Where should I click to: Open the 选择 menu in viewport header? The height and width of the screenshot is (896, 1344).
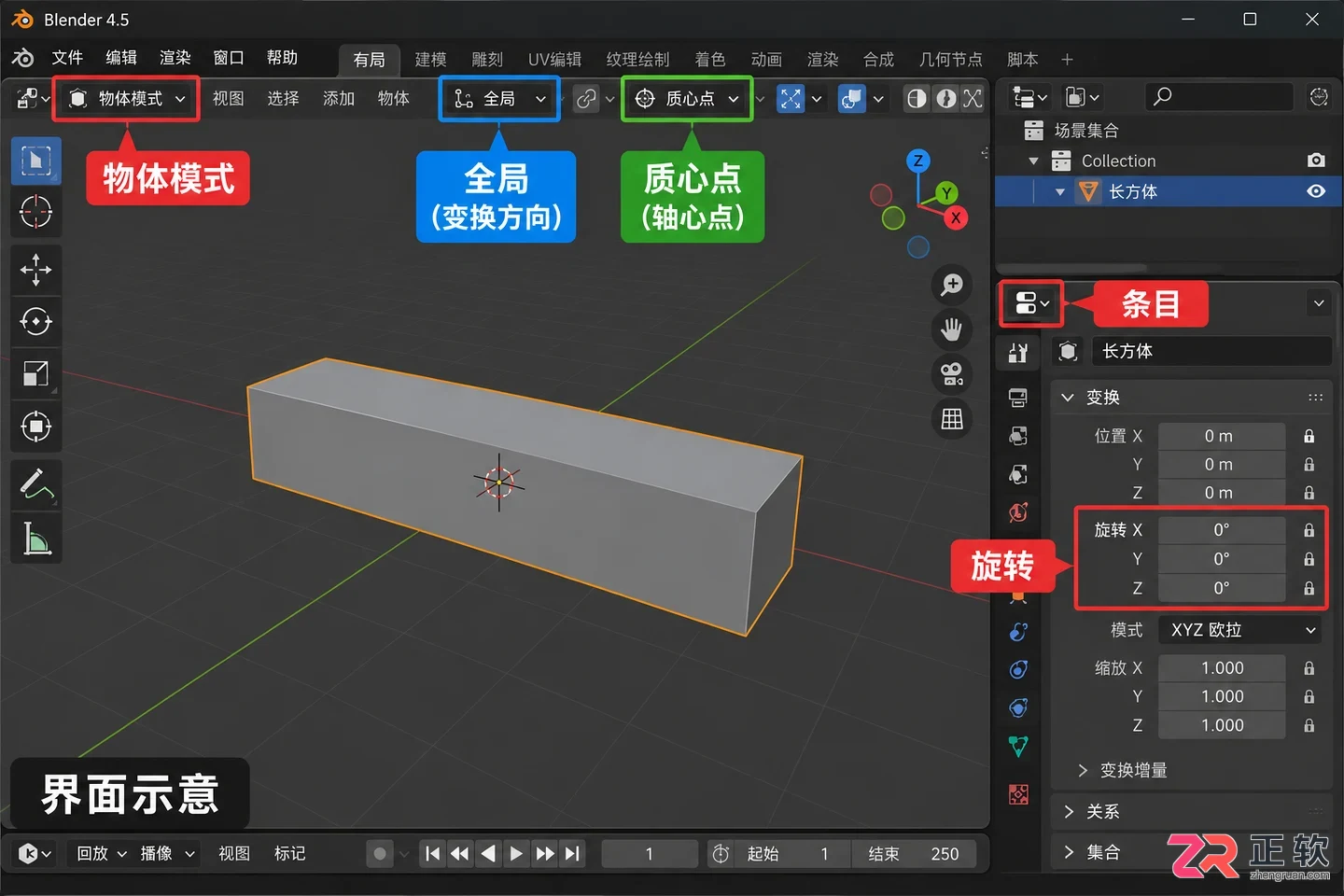coord(283,98)
